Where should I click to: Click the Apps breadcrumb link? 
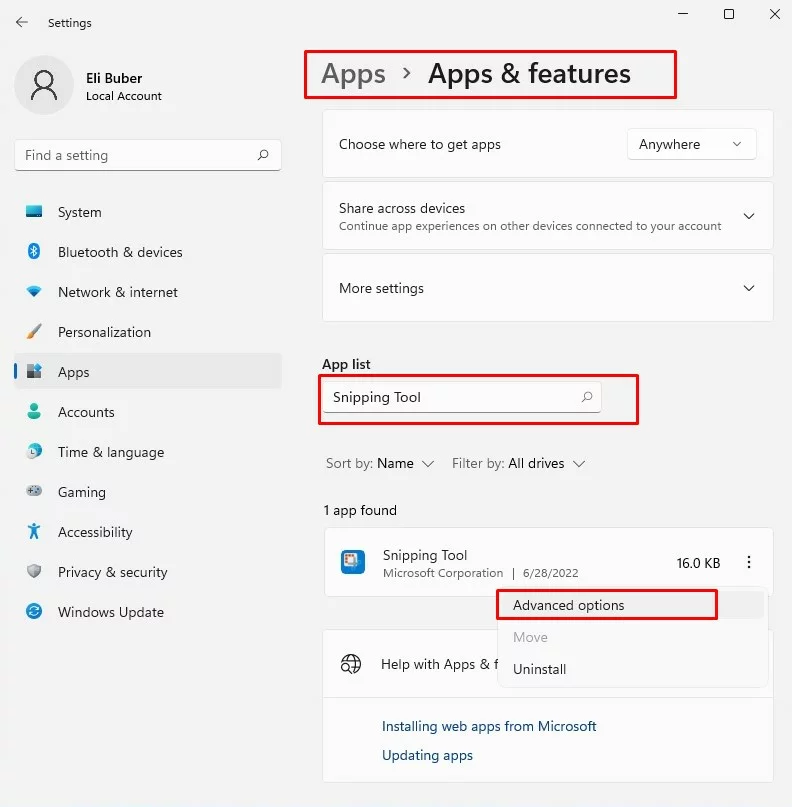pyautogui.click(x=354, y=74)
